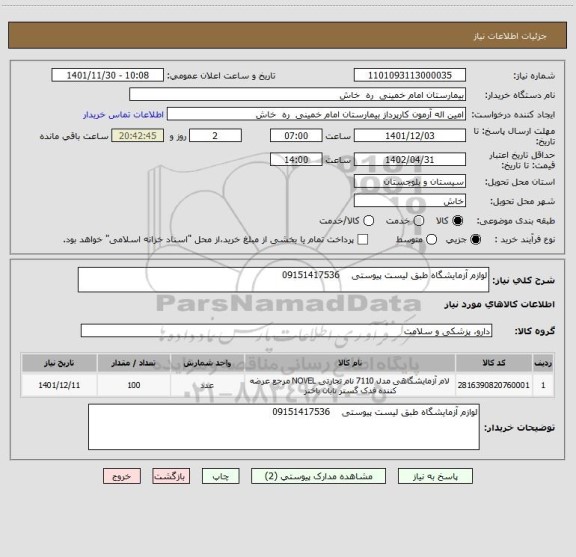Click the response deadline time 07:00
The height and width of the screenshot is (557, 576).
tap(296, 136)
